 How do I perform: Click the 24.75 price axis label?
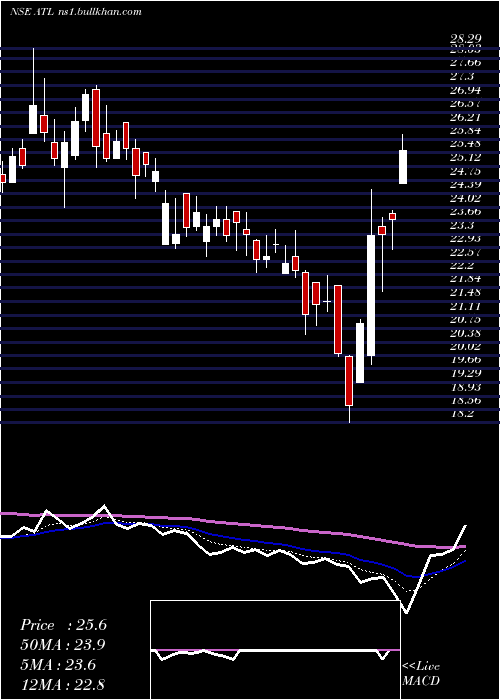tap(466, 171)
